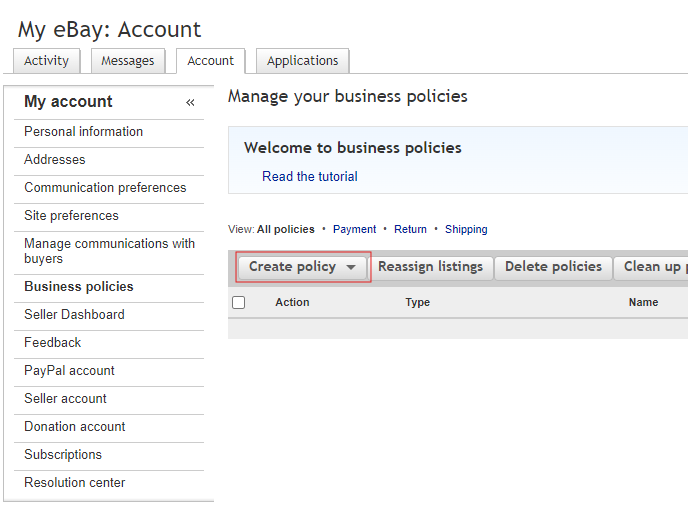
Task: Click the Name column header
Action: pyautogui.click(x=643, y=302)
